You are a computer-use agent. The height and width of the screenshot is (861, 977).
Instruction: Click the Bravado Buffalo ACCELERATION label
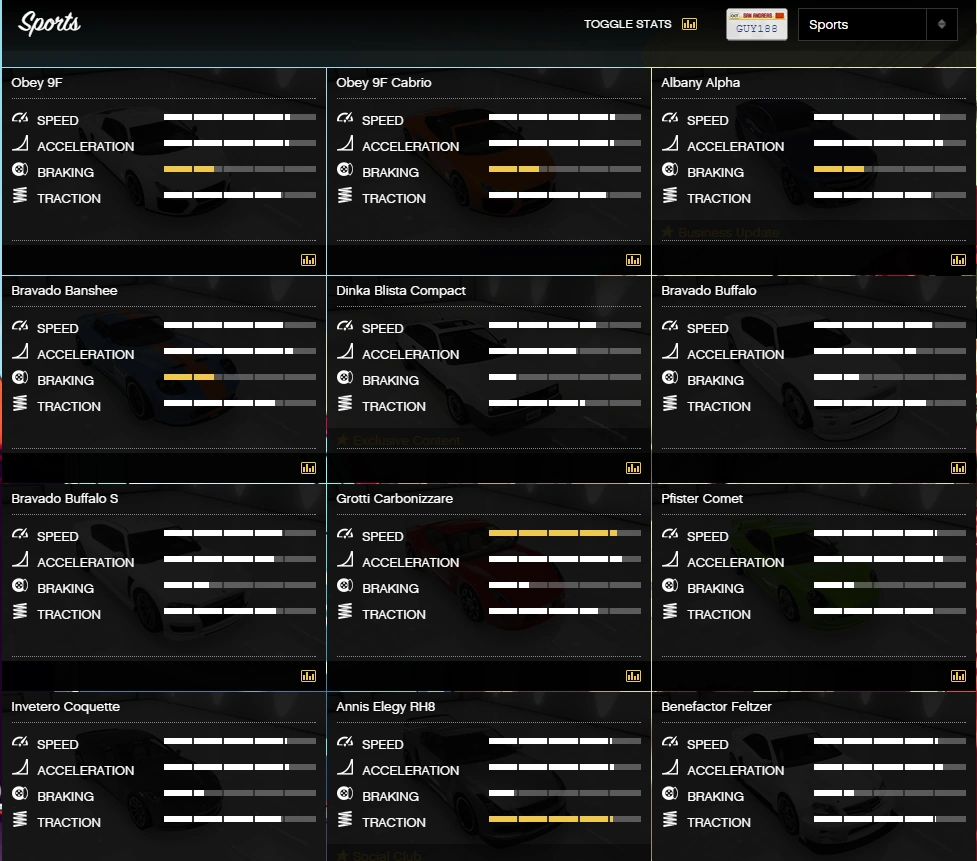735,354
